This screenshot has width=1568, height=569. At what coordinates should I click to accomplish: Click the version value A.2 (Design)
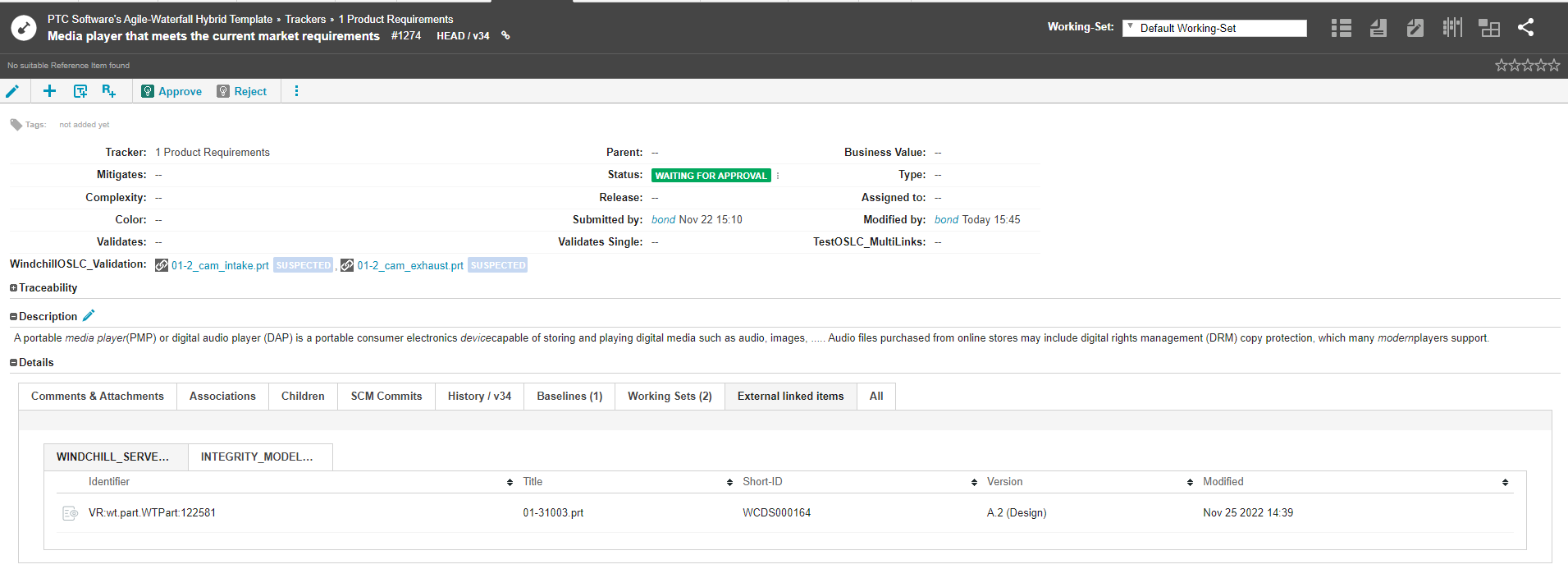1017,513
